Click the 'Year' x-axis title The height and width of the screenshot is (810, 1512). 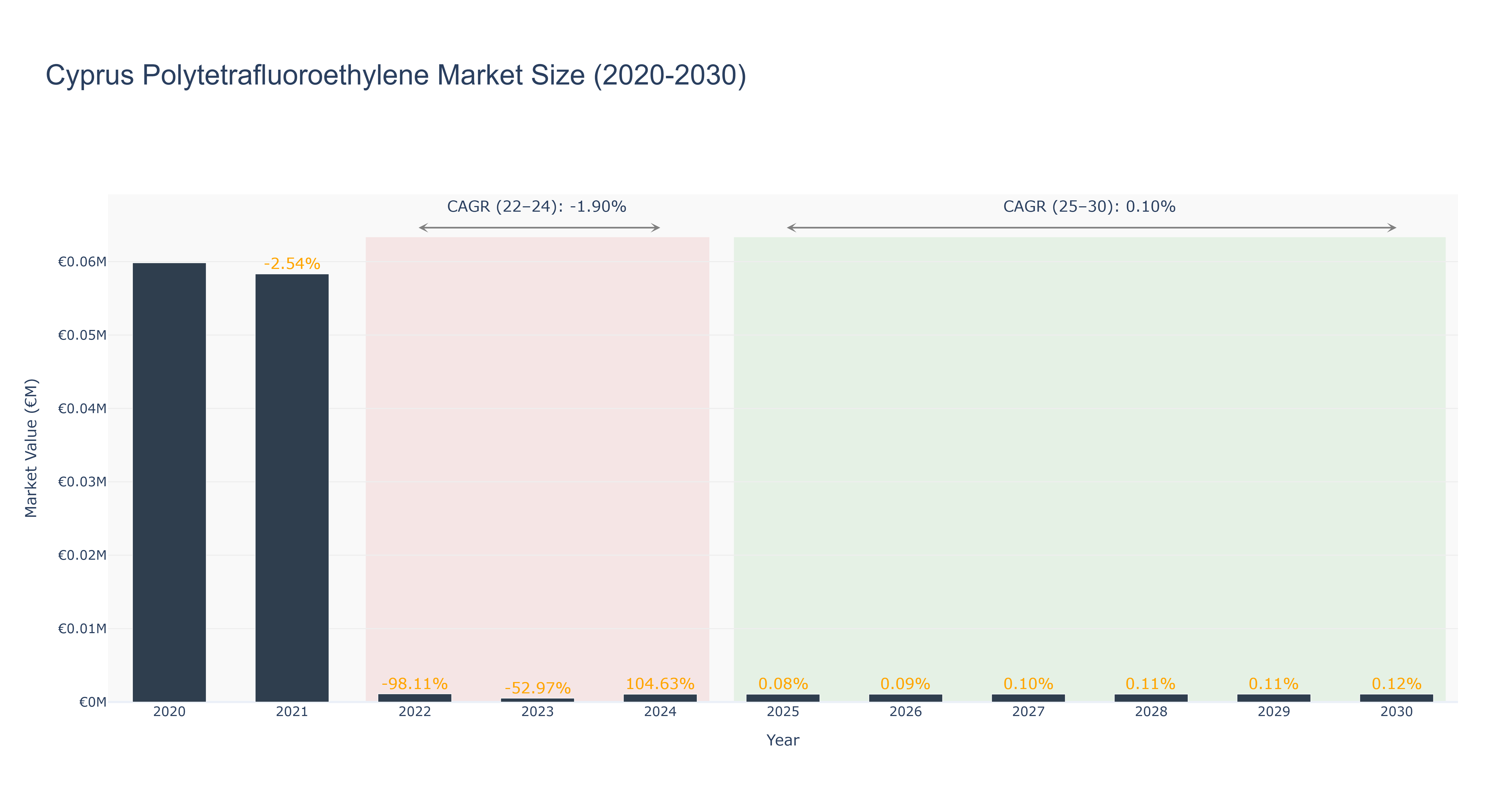(x=783, y=740)
